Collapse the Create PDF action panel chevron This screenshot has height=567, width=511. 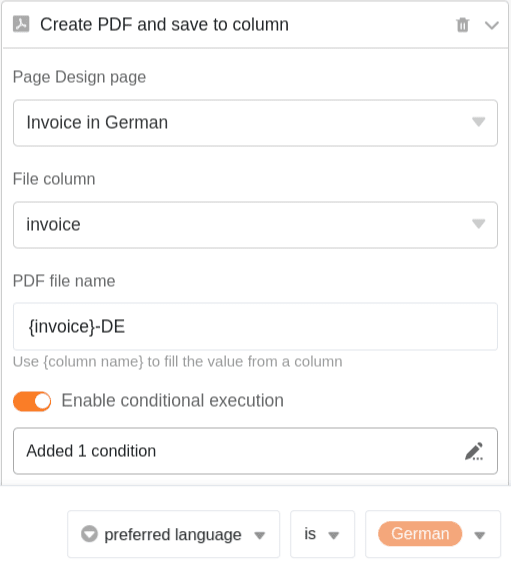point(491,25)
